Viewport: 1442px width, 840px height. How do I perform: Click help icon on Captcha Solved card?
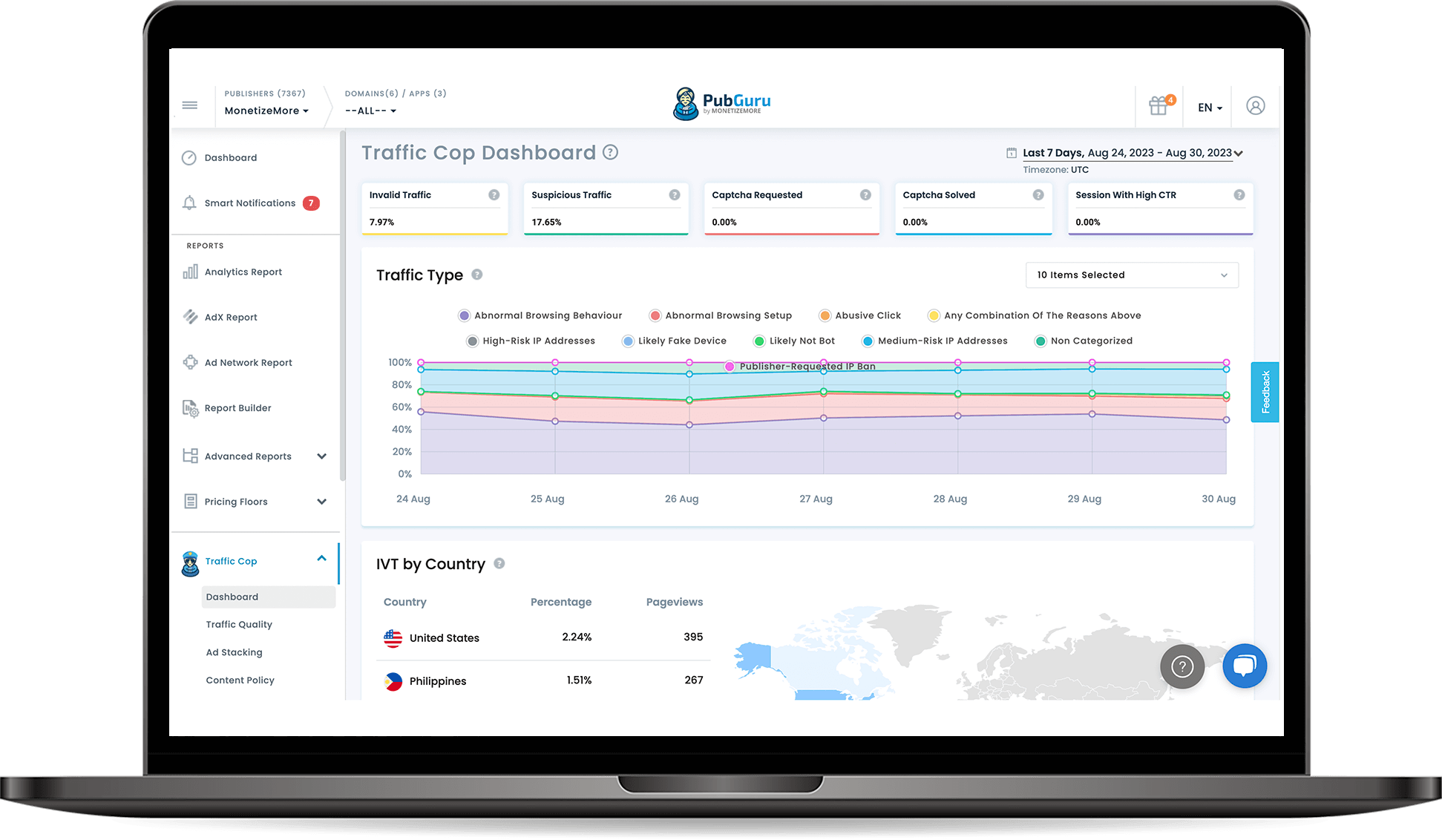tap(1038, 195)
